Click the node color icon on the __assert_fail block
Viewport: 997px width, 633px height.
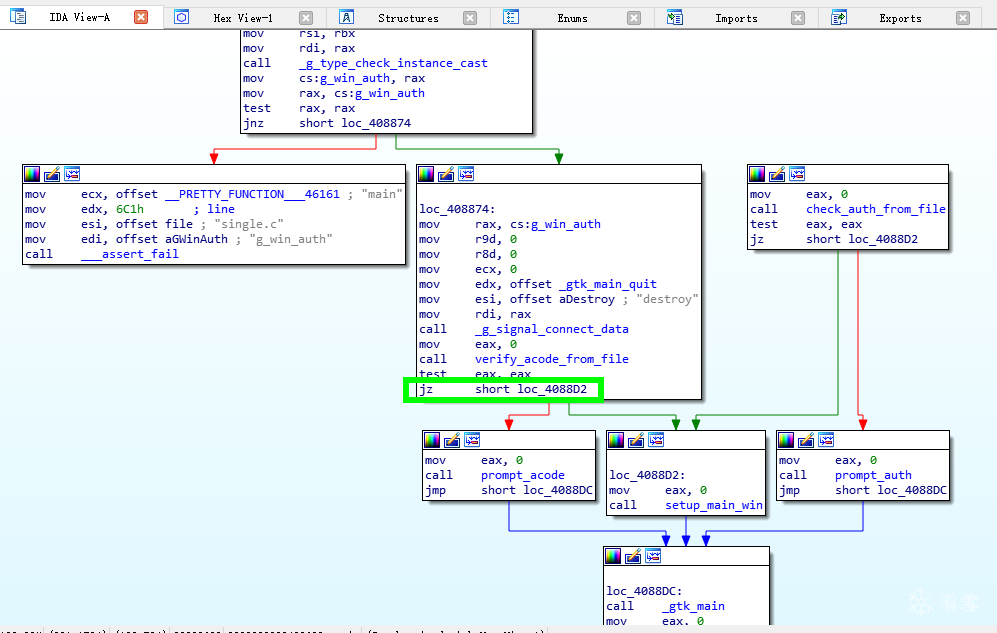point(32,174)
